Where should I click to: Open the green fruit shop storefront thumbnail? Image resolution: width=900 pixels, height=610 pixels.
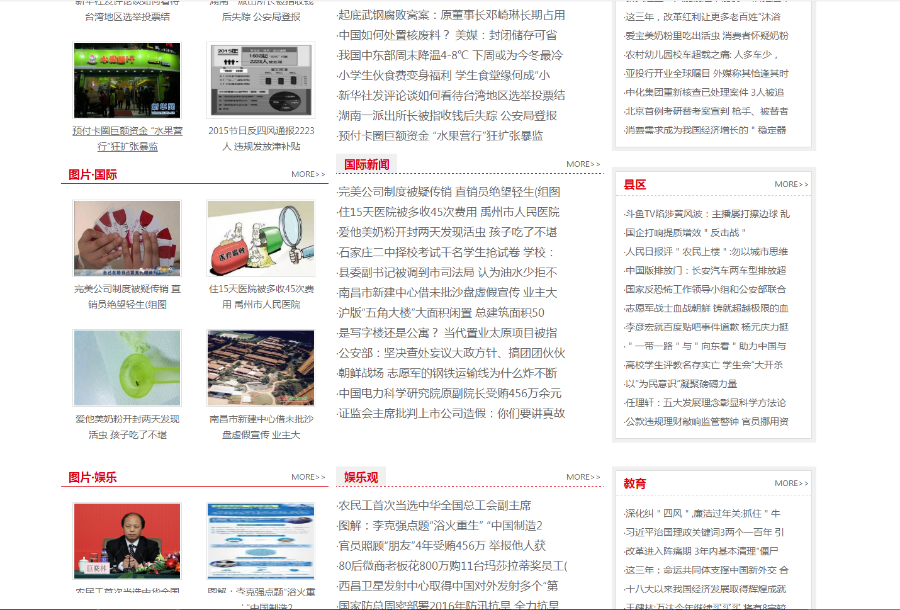coord(127,80)
